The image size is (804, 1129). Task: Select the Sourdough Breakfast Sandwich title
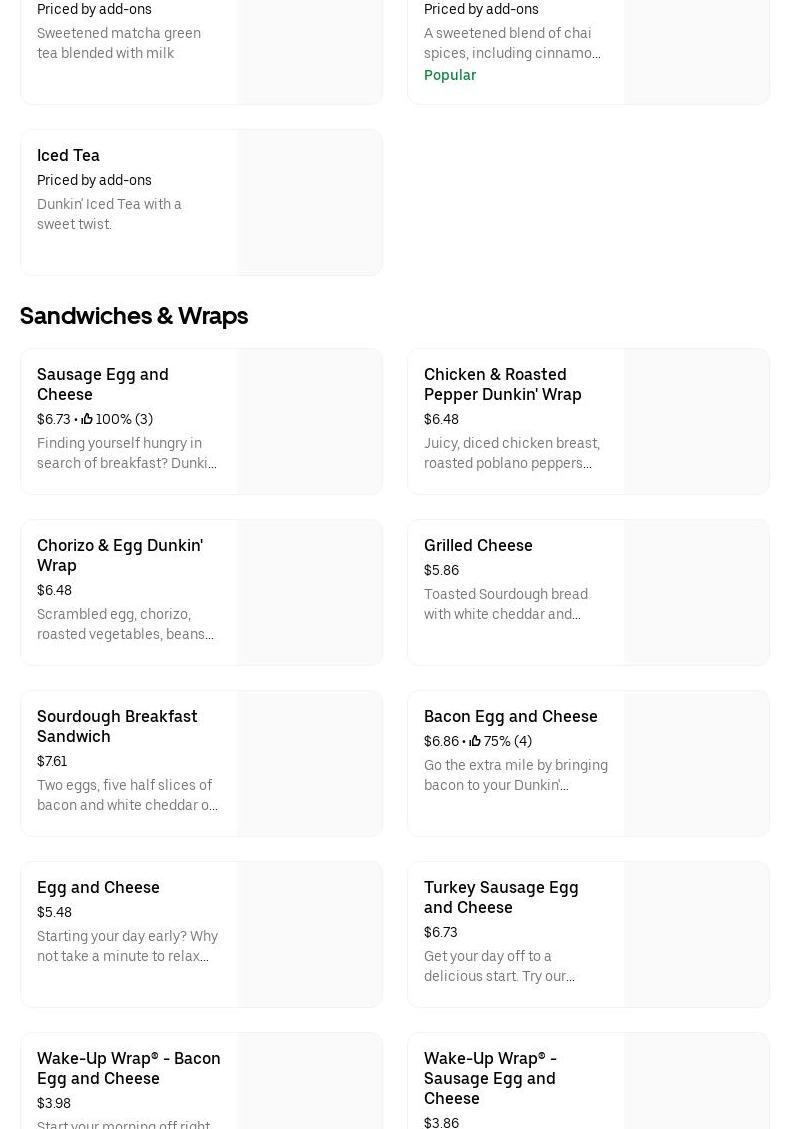(x=117, y=726)
